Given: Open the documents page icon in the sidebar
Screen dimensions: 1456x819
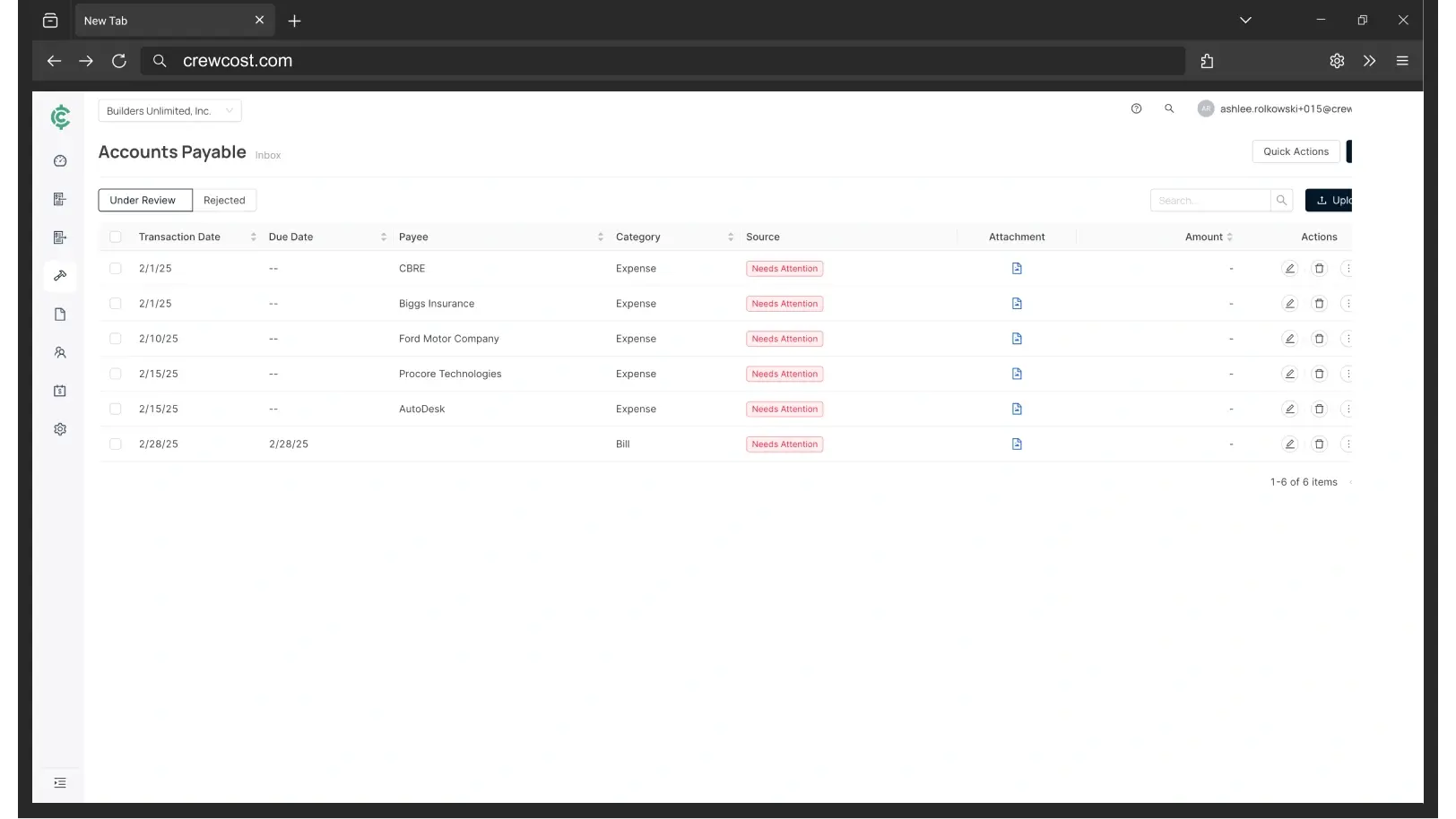Looking at the screenshot, I should click(x=59, y=314).
